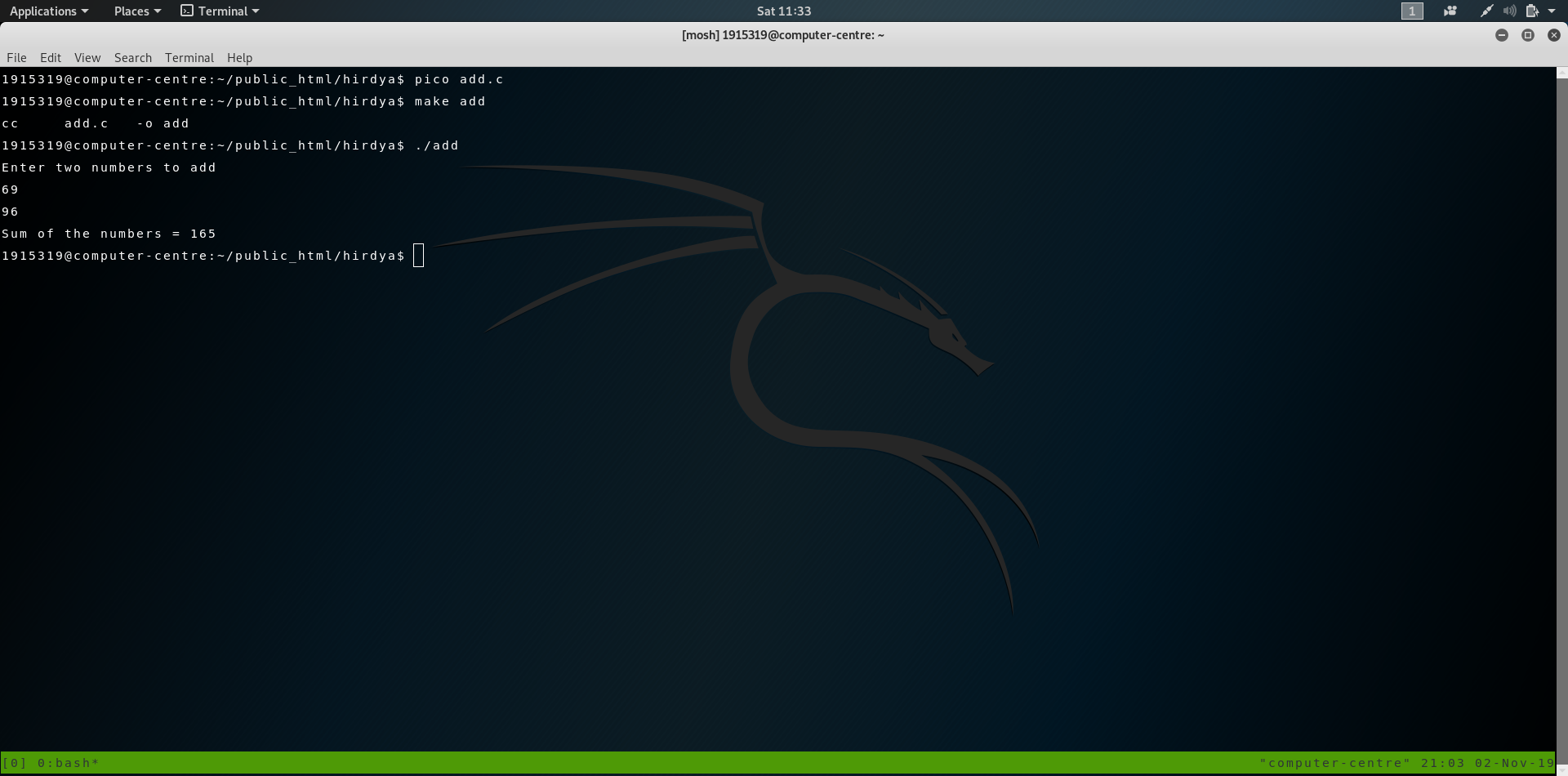Click the 'Sum of the numbers = 165' line
Viewport: 1568px width, 776px height.
pos(109,234)
